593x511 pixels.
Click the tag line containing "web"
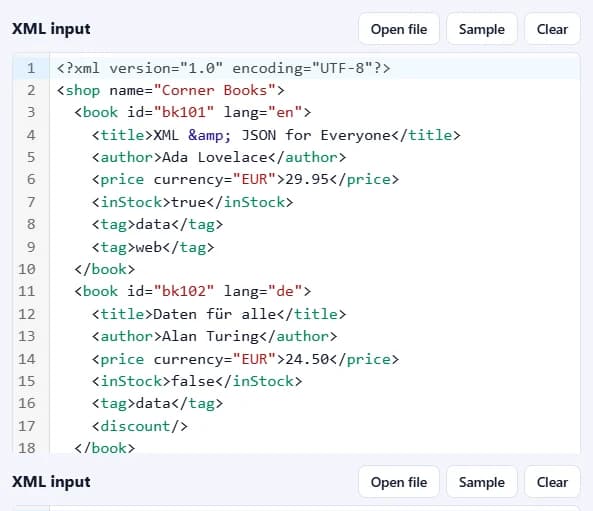point(153,247)
